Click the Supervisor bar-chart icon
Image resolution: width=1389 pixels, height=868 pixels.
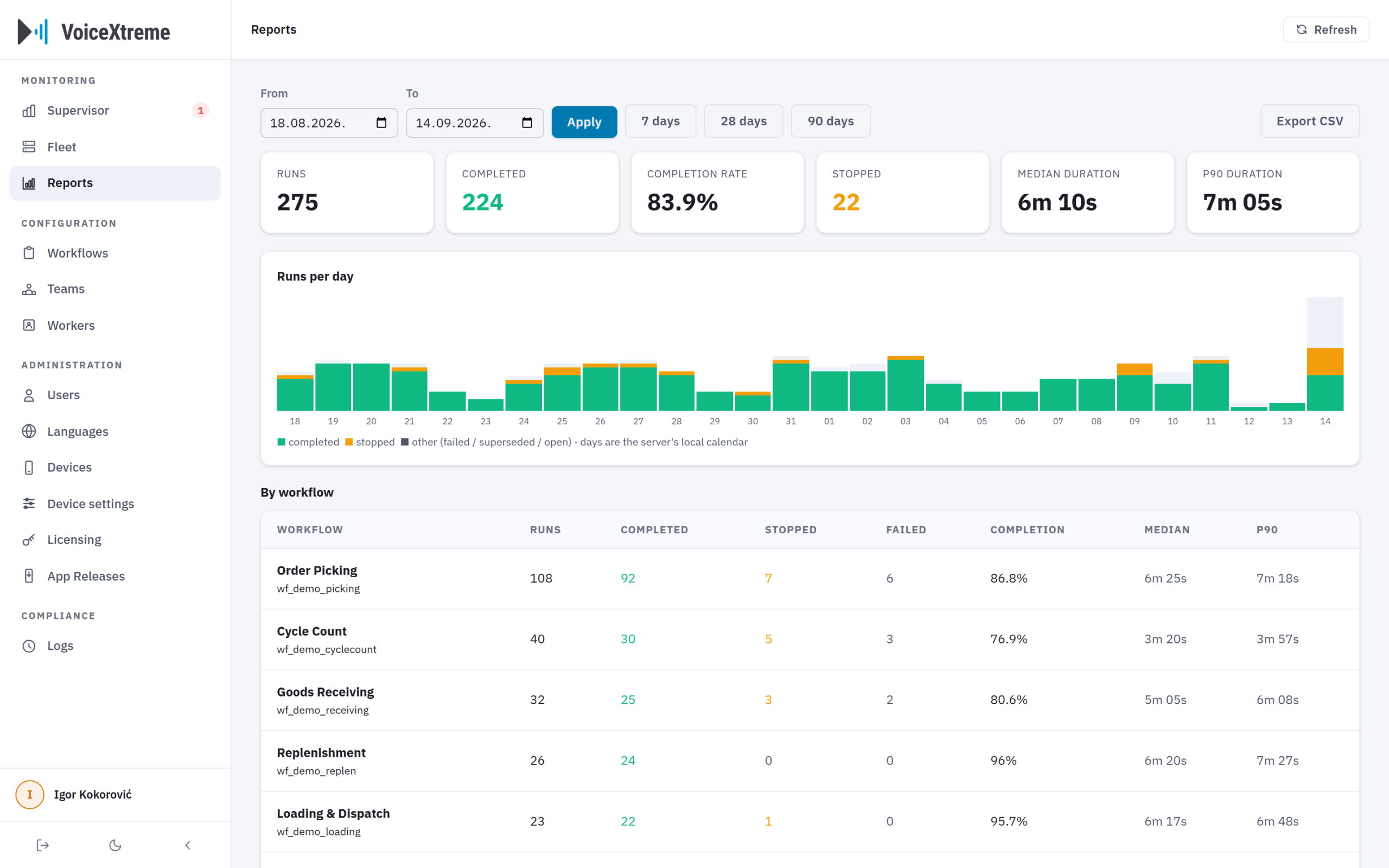point(29,111)
